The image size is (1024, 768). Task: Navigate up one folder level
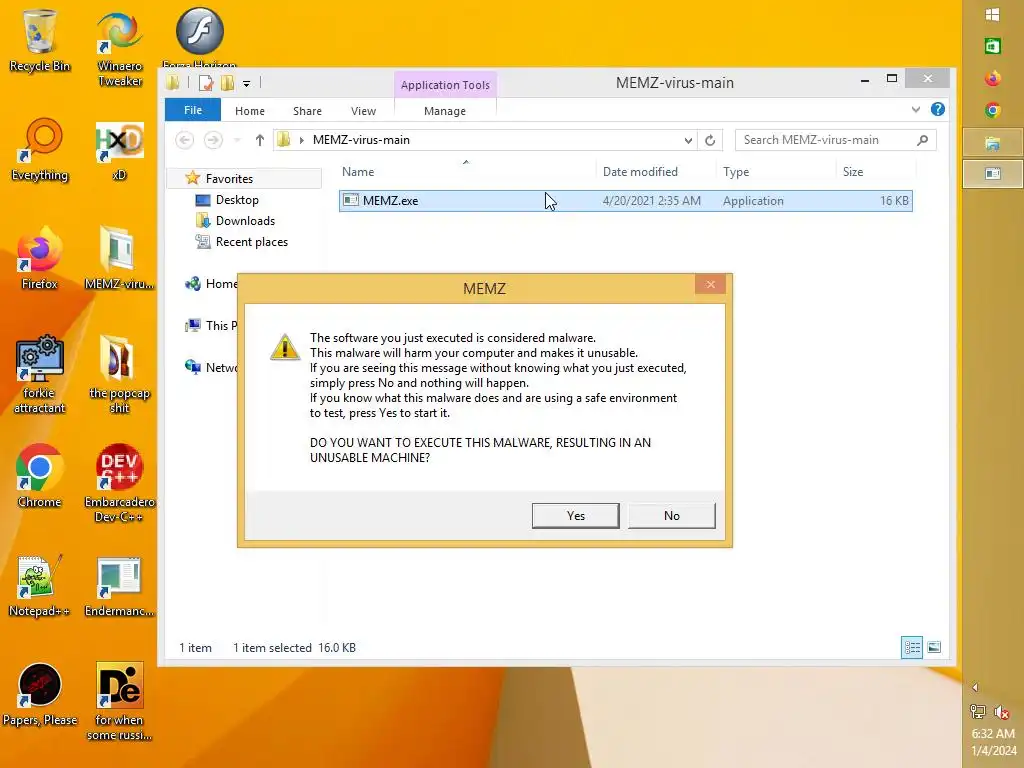[x=259, y=140]
